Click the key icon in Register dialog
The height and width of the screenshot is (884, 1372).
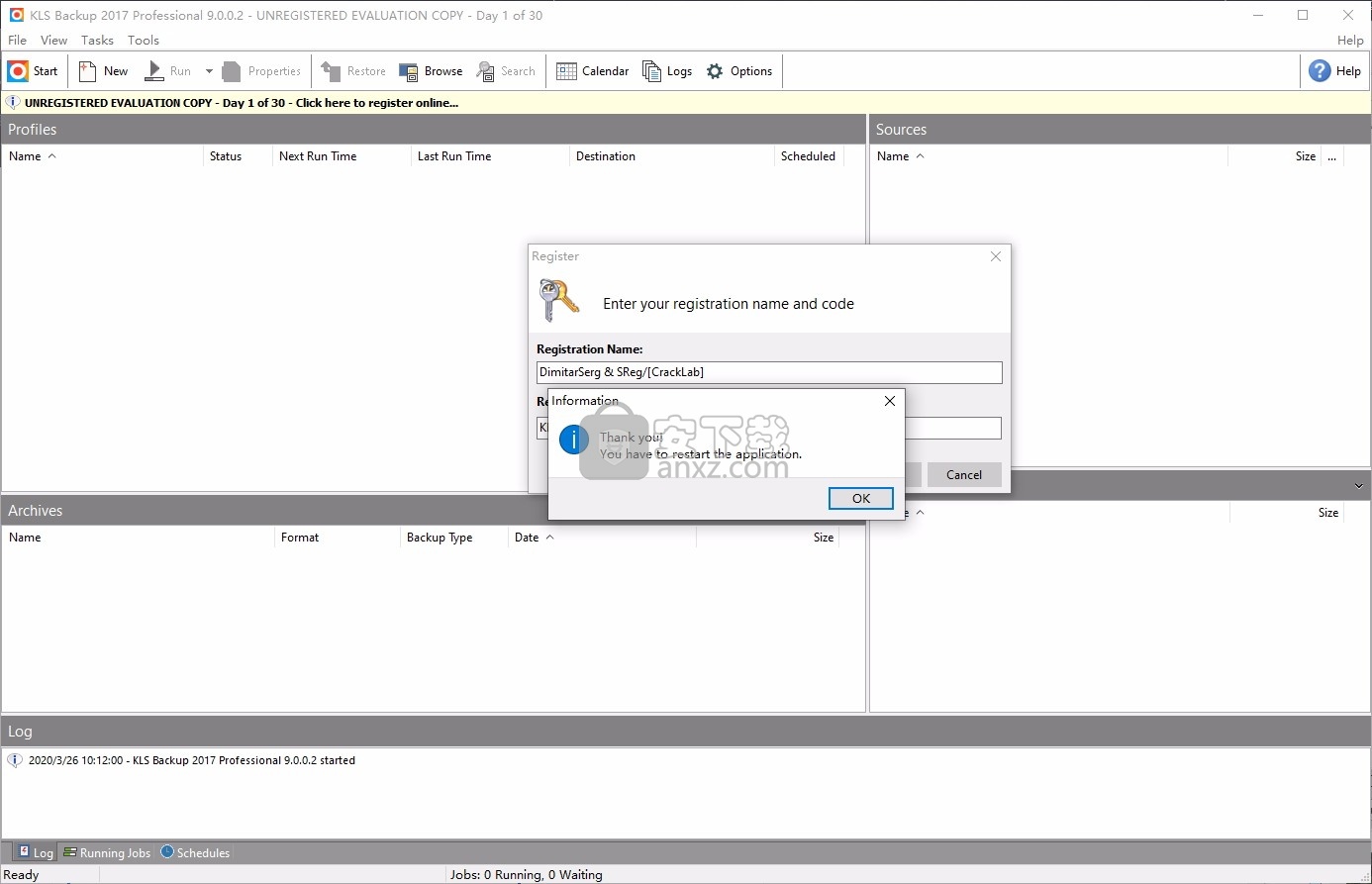(x=559, y=301)
